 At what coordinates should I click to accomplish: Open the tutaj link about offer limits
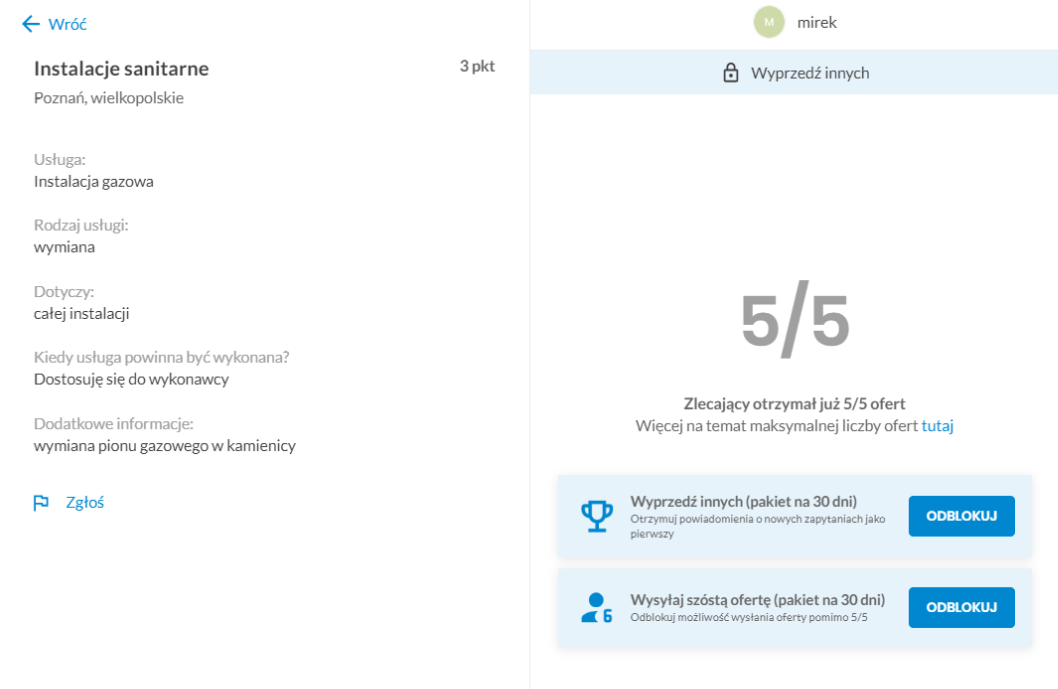pos(937,426)
